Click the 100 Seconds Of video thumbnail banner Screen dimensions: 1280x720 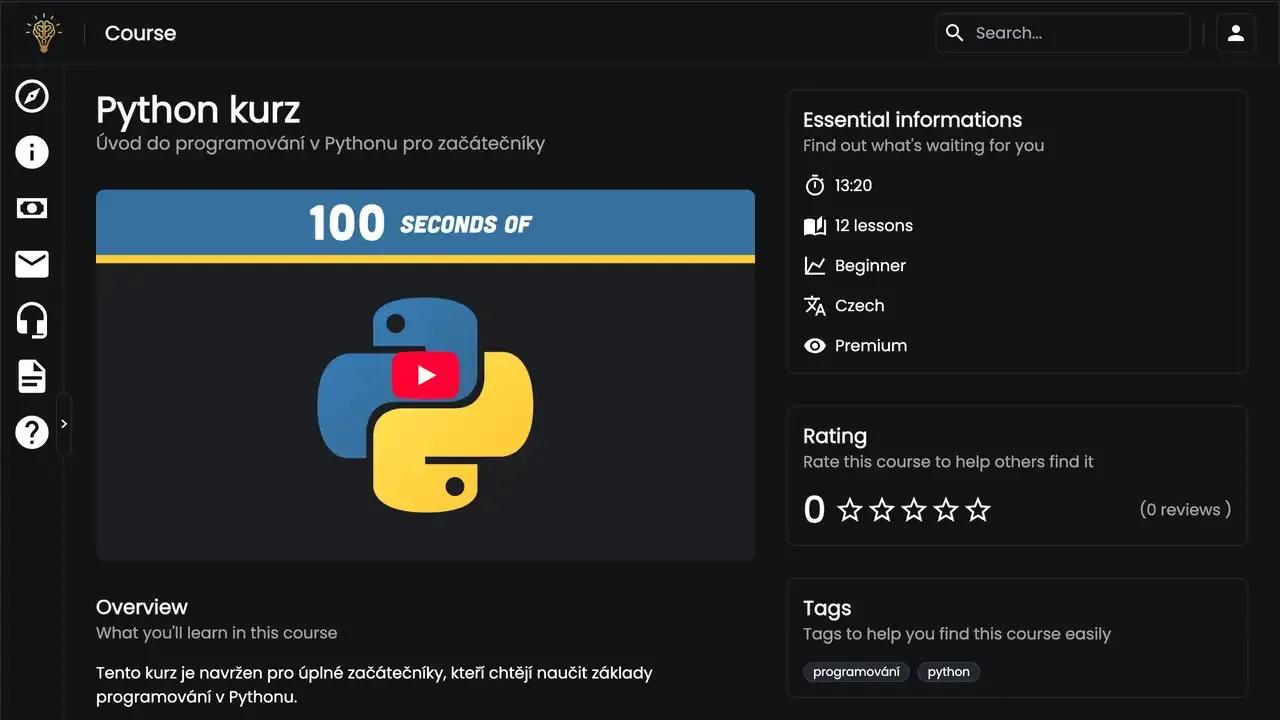click(x=425, y=224)
